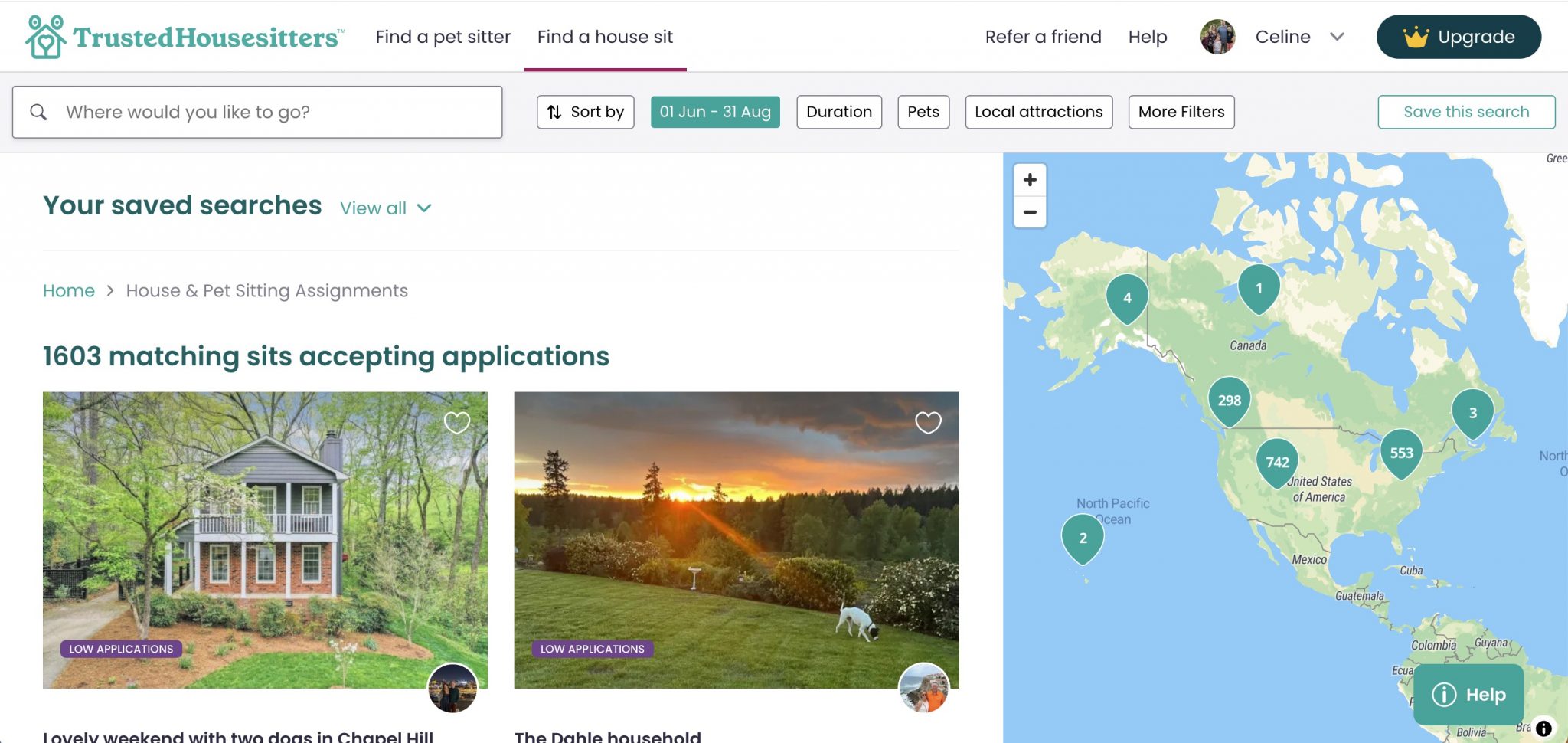
Task: Open the Chapel Hill house photo
Action: [265, 540]
